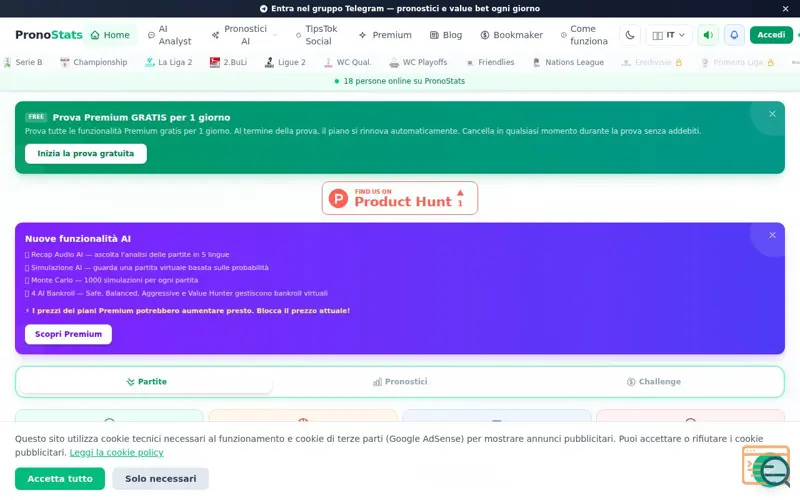Select the locked Primeira Liga league
Viewport: 800px width, 500px height.
click(737, 62)
